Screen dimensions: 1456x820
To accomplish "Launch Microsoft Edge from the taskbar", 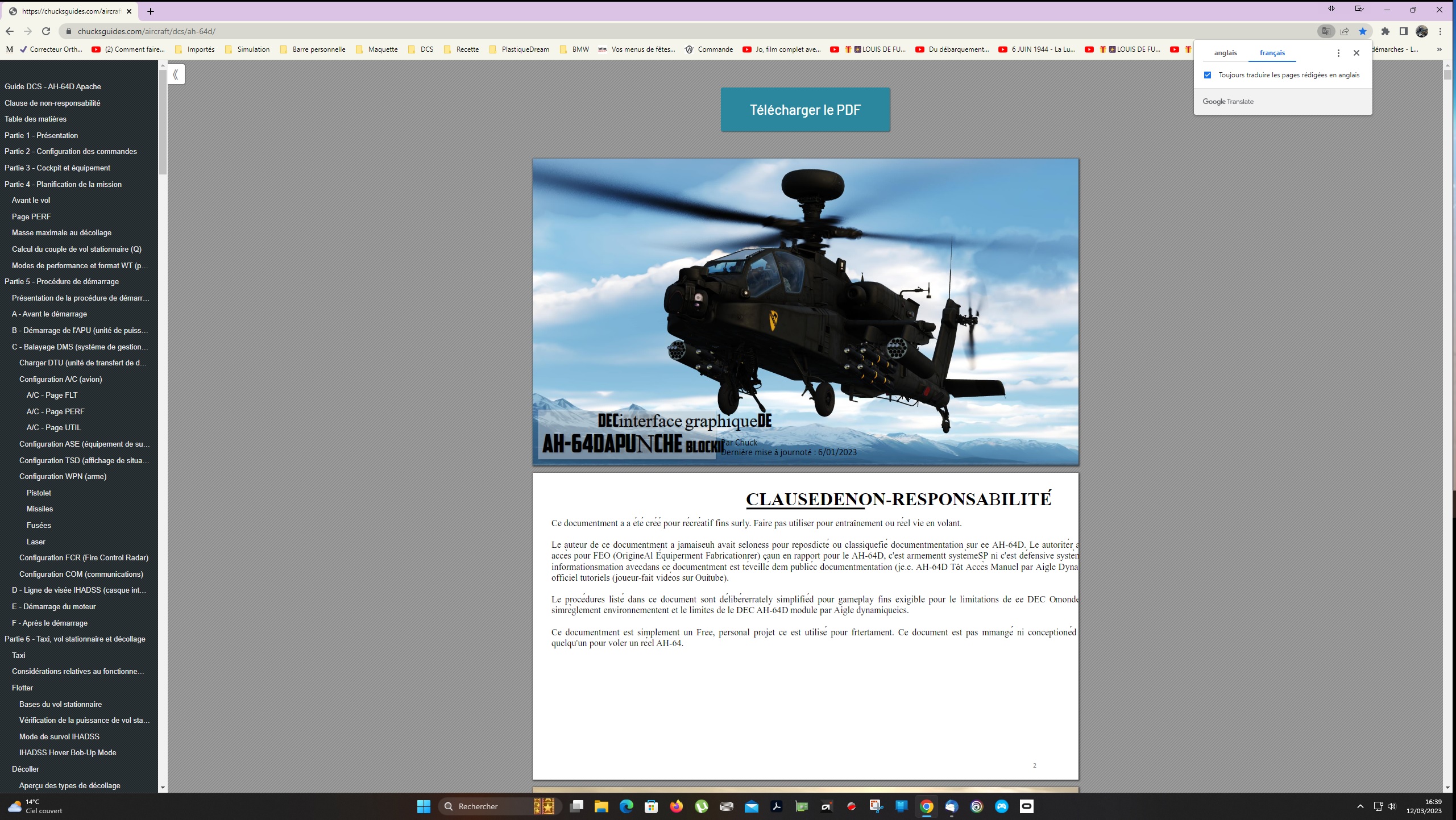I will pyautogui.click(x=627, y=806).
